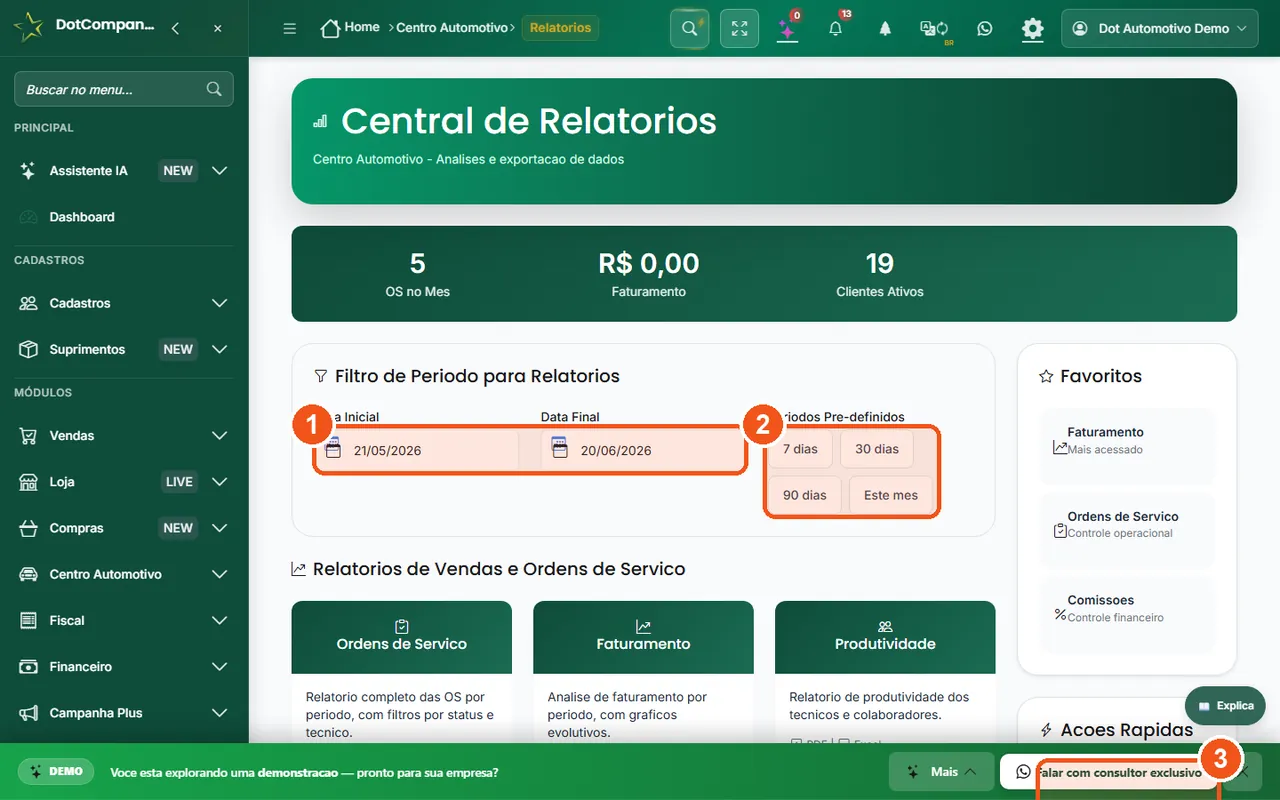Expand the Cadastros menu chevron
This screenshot has height=800, width=1280.
[220, 303]
